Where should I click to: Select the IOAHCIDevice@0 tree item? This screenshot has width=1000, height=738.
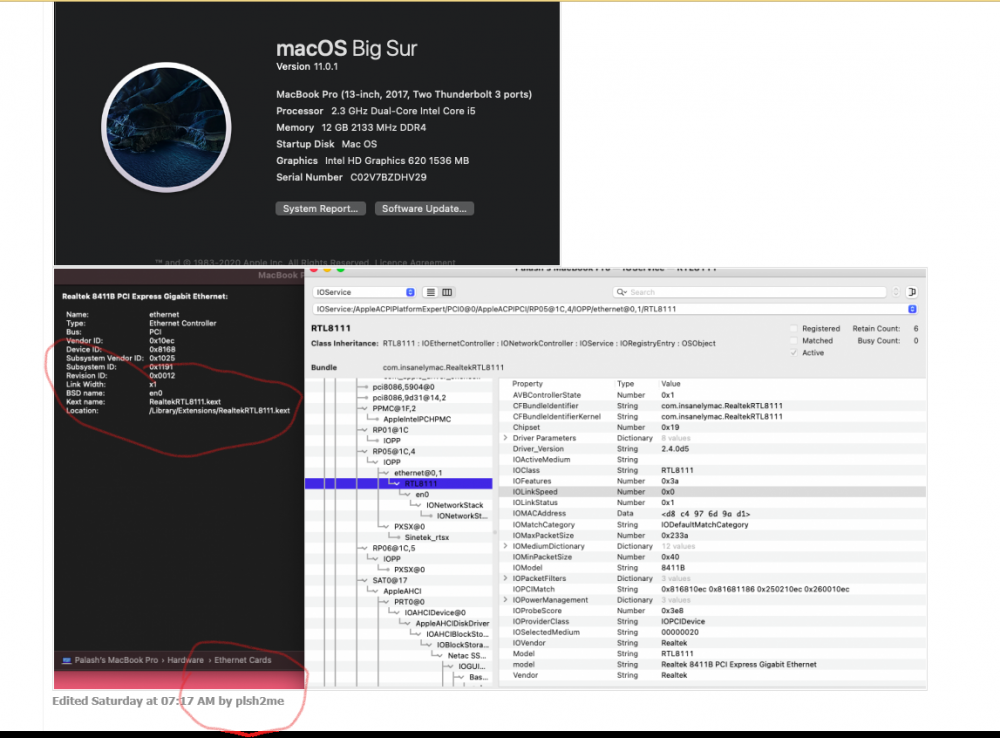[435, 613]
